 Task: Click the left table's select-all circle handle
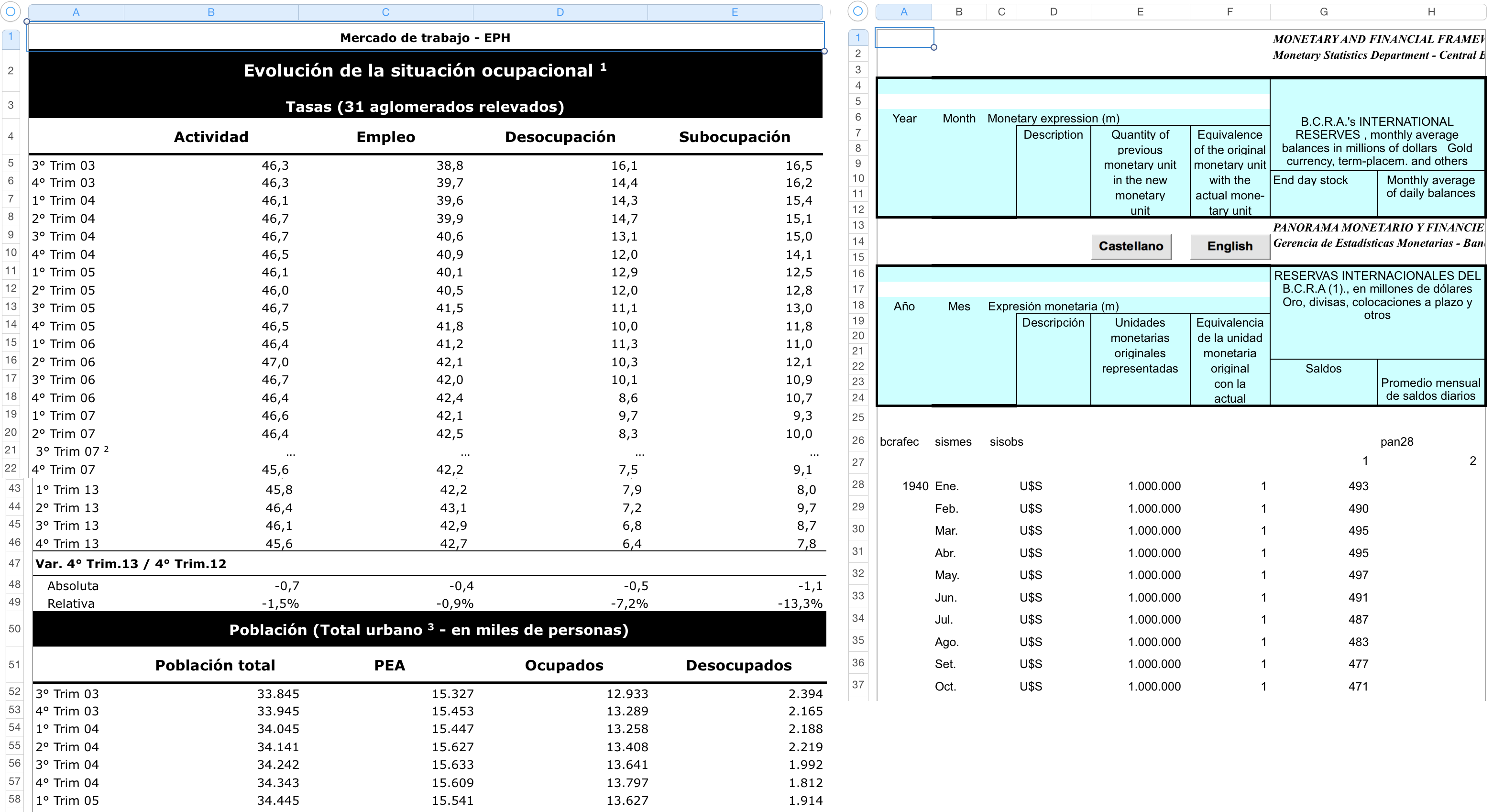point(11,11)
